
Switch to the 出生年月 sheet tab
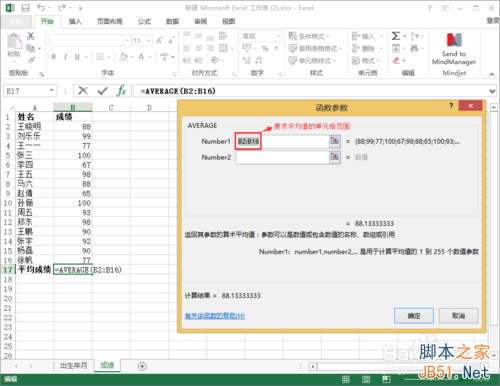(73, 365)
